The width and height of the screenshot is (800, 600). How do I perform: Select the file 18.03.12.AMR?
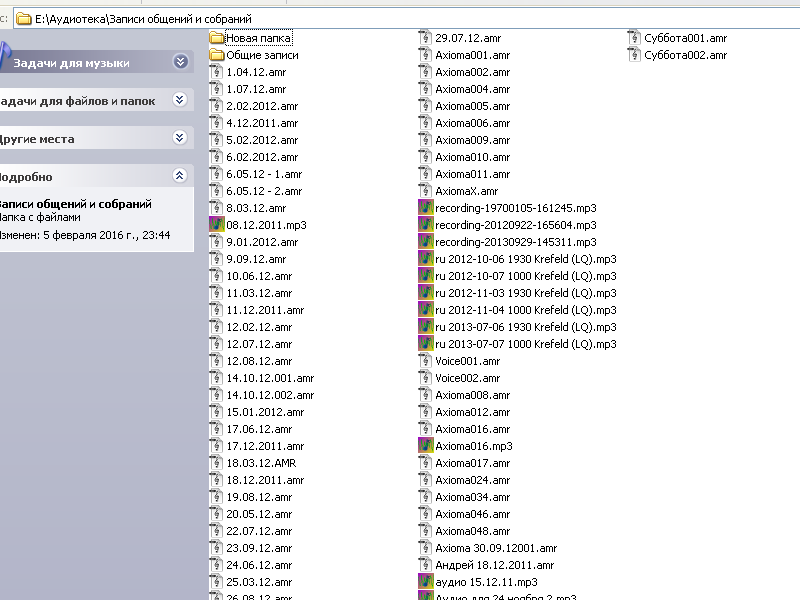click(x=261, y=463)
